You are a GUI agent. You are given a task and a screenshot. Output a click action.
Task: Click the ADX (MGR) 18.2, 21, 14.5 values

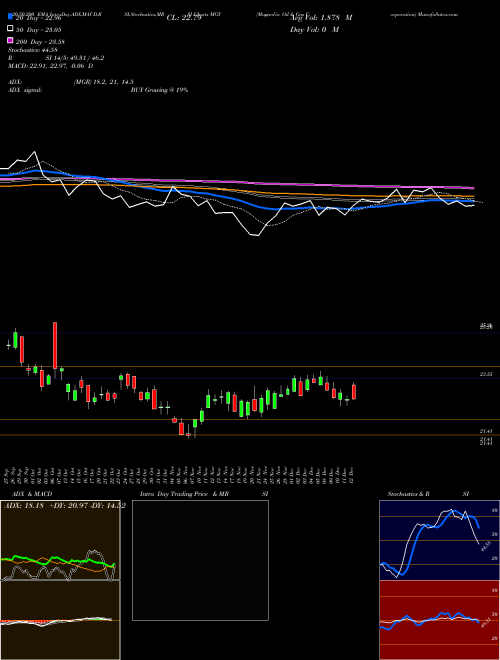104,82
